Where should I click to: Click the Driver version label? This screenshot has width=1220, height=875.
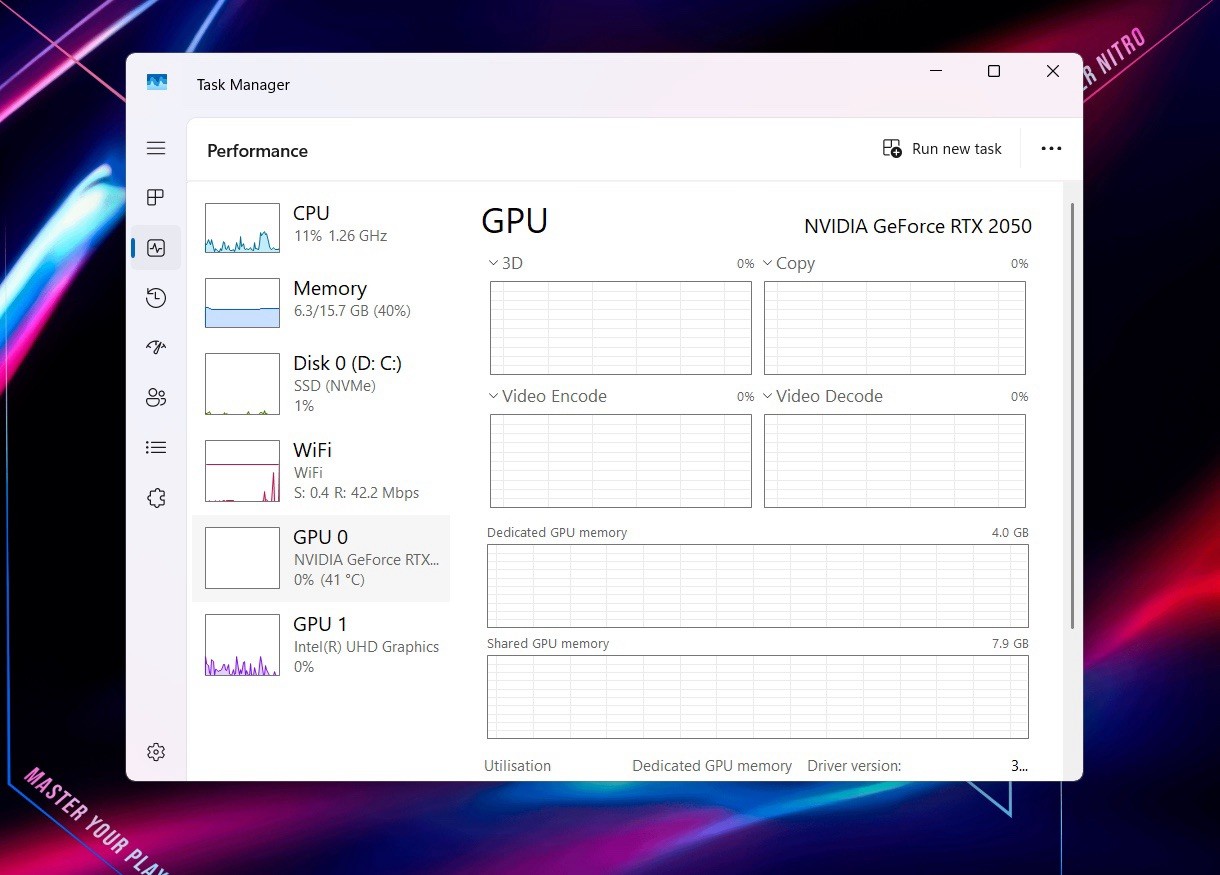854,766
